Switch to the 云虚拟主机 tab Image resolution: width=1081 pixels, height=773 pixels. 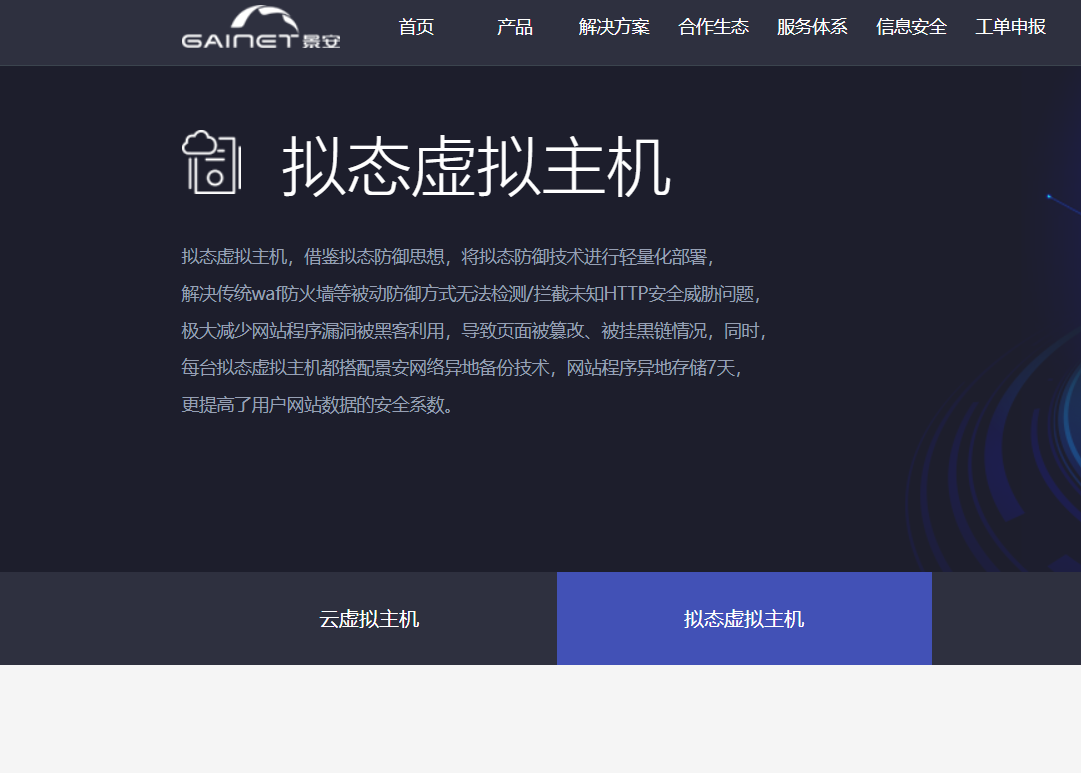click(x=369, y=619)
